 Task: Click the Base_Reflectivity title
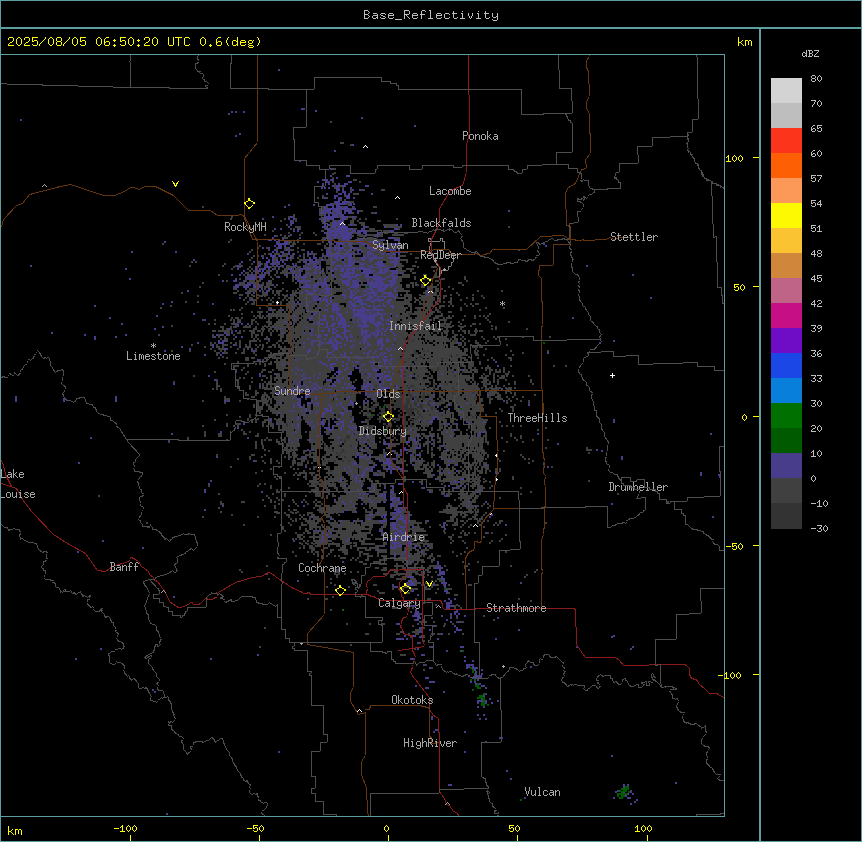click(x=431, y=15)
